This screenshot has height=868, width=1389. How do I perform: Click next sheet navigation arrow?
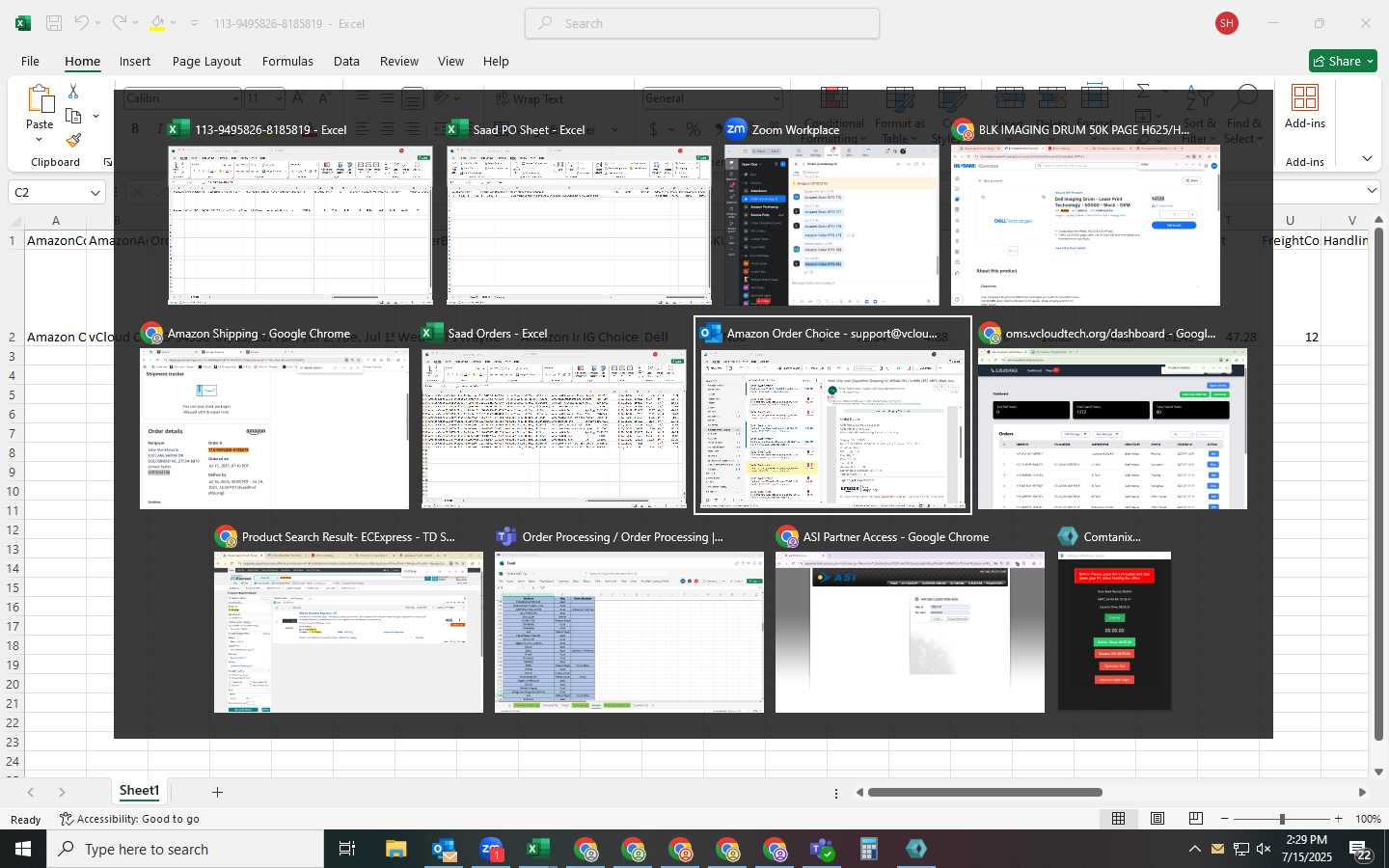[62, 792]
